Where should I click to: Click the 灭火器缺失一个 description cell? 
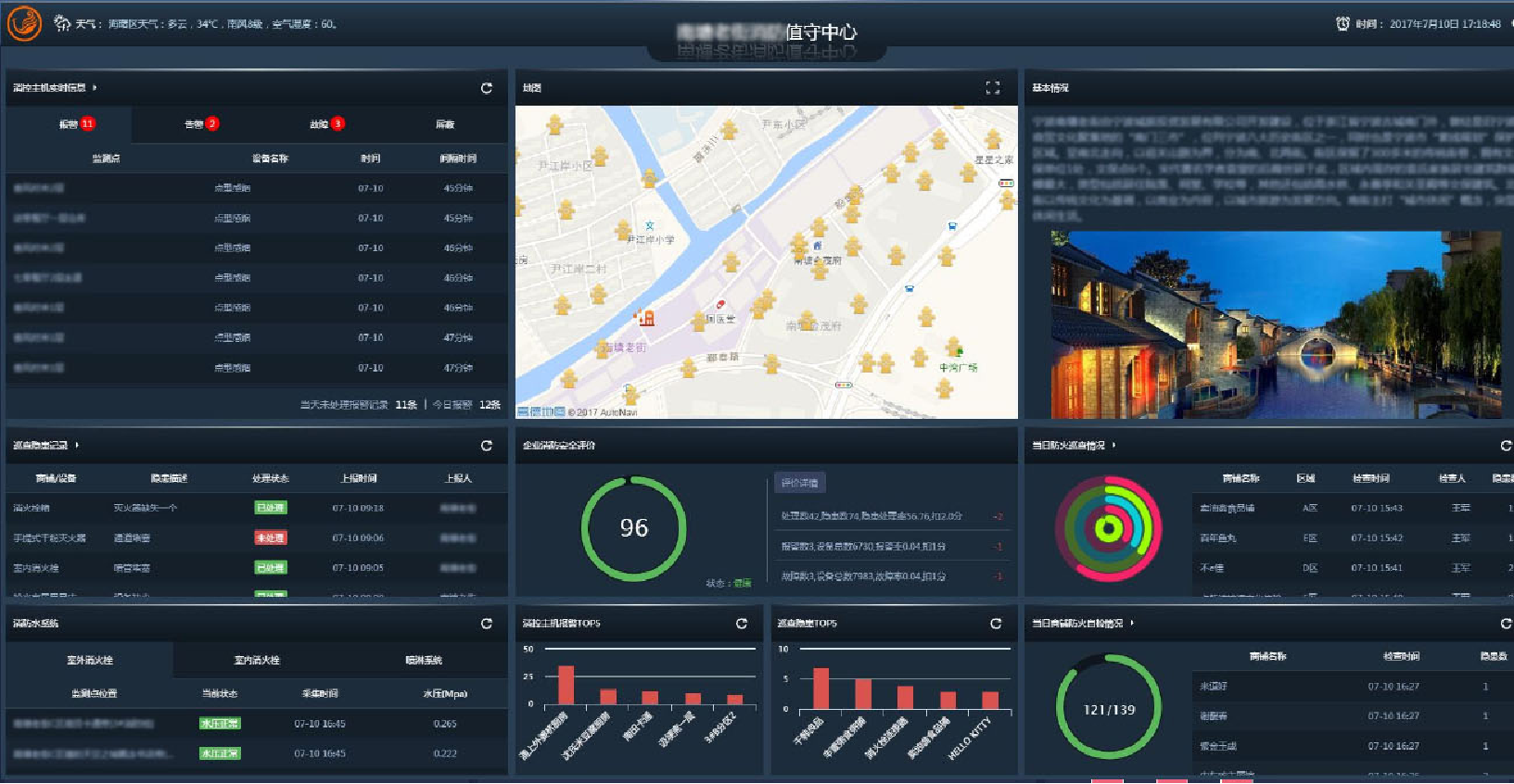[x=145, y=508]
